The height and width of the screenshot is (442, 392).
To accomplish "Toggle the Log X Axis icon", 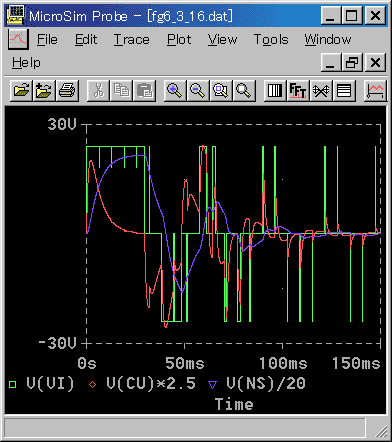I will (x=275, y=90).
